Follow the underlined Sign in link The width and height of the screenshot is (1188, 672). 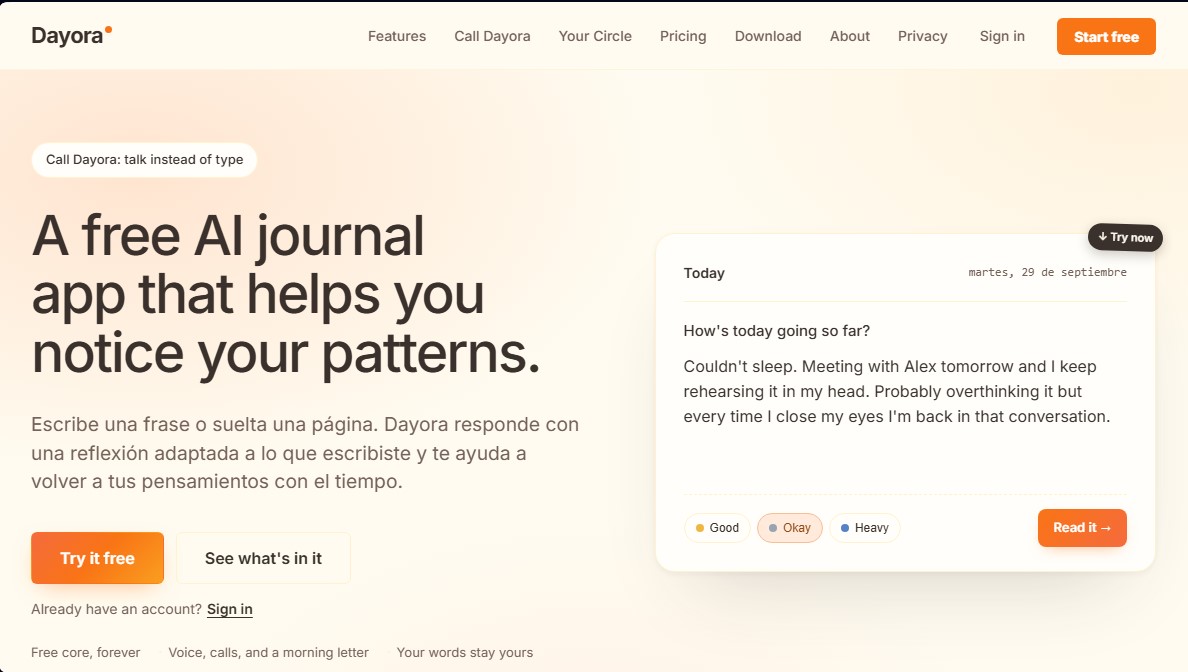[x=230, y=609]
